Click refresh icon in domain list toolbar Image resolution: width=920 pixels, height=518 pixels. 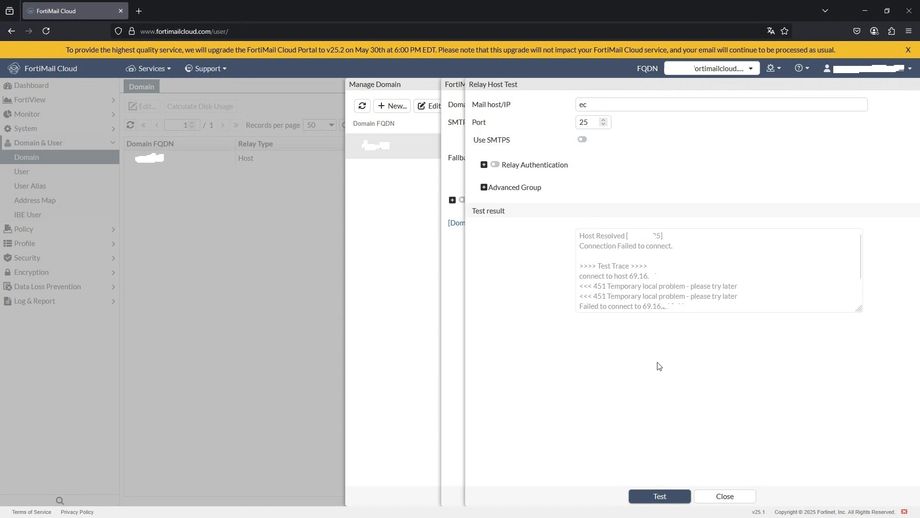coord(130,125)
